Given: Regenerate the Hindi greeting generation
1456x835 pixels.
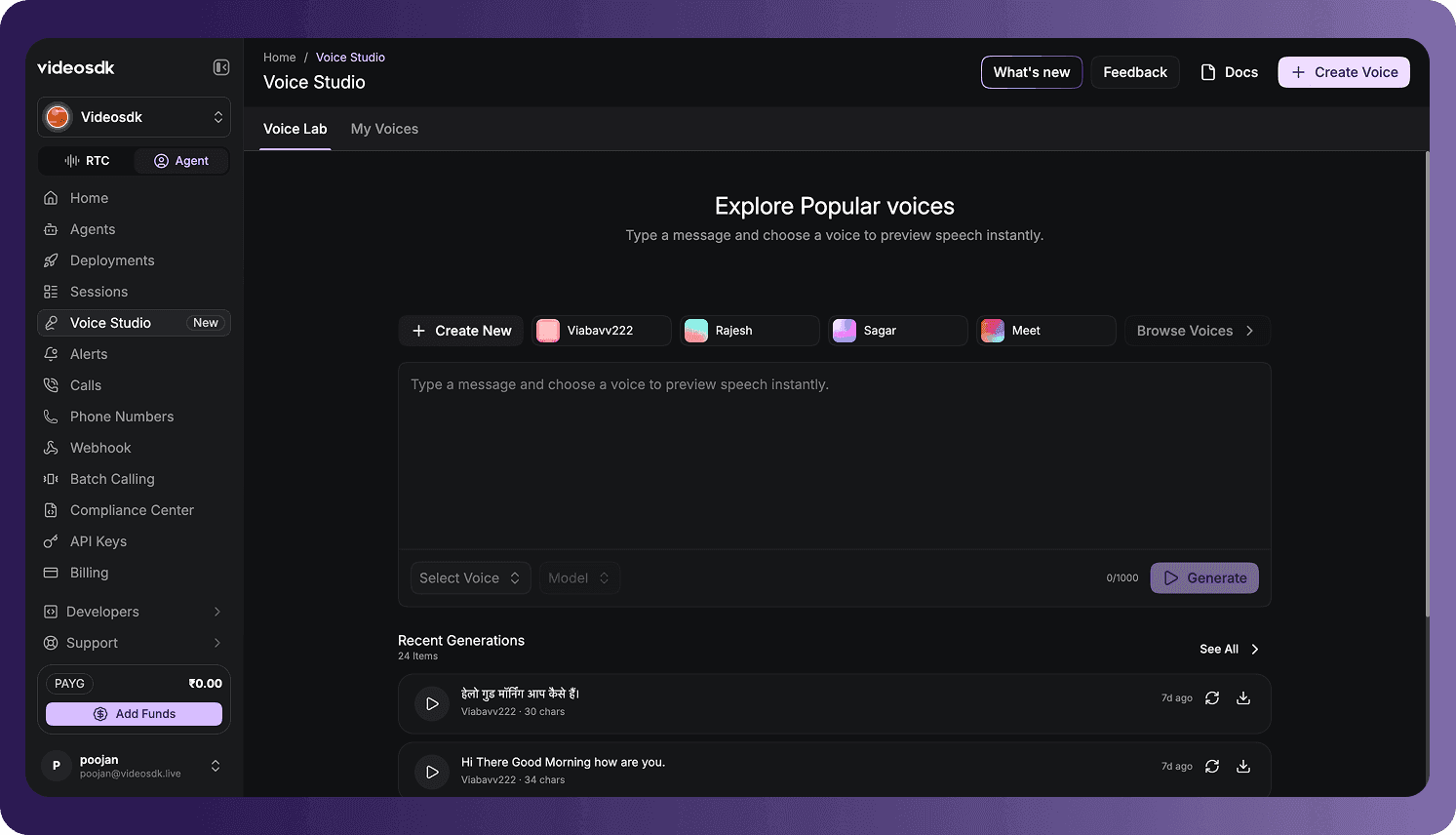Looking at the screenshot, I should pos(1212,697).
